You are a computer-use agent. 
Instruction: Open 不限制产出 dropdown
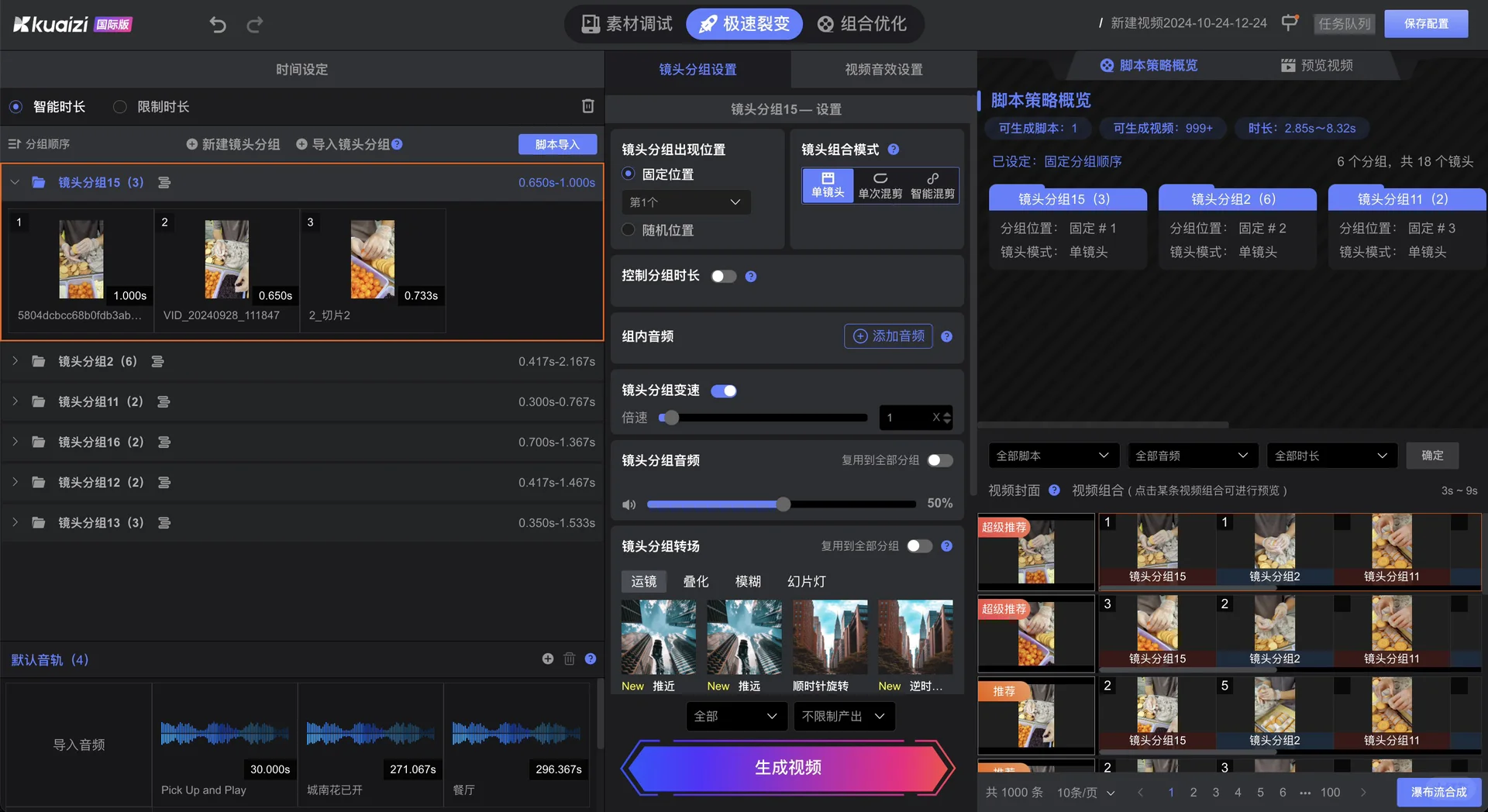coord(844,717)
